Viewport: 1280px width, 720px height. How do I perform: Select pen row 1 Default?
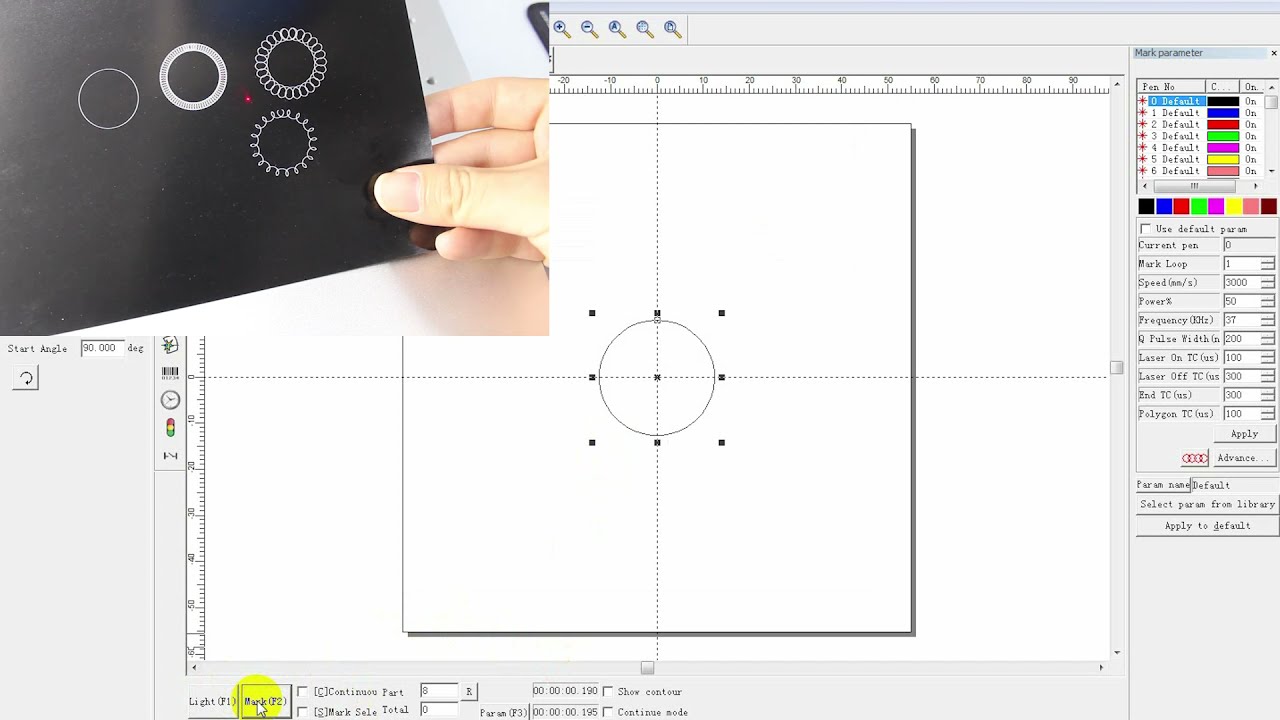tap(1201, 113)
